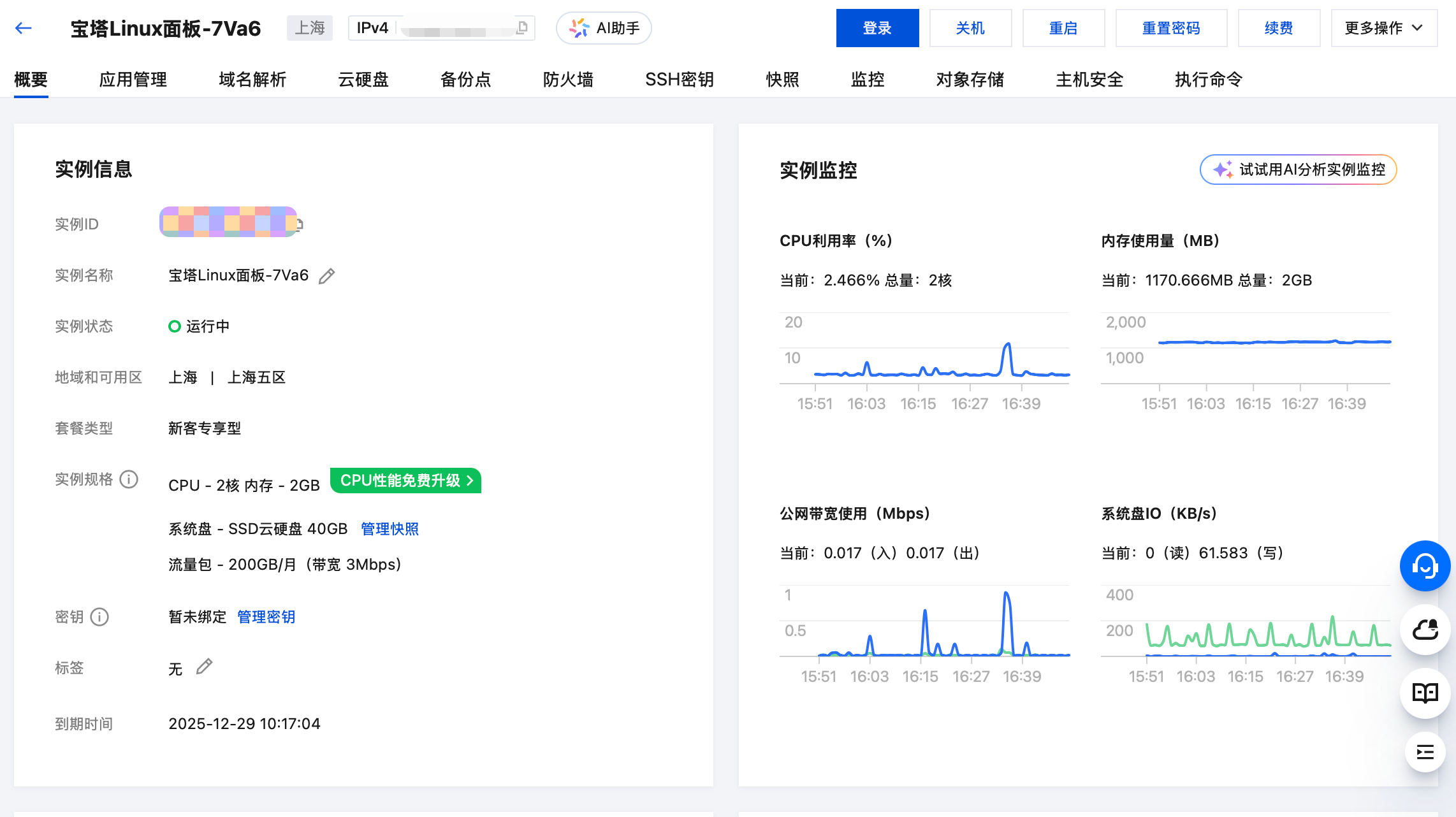Copy the IPv4 address icon
This screenshot has height=817, width=1456.
[522, 27]
